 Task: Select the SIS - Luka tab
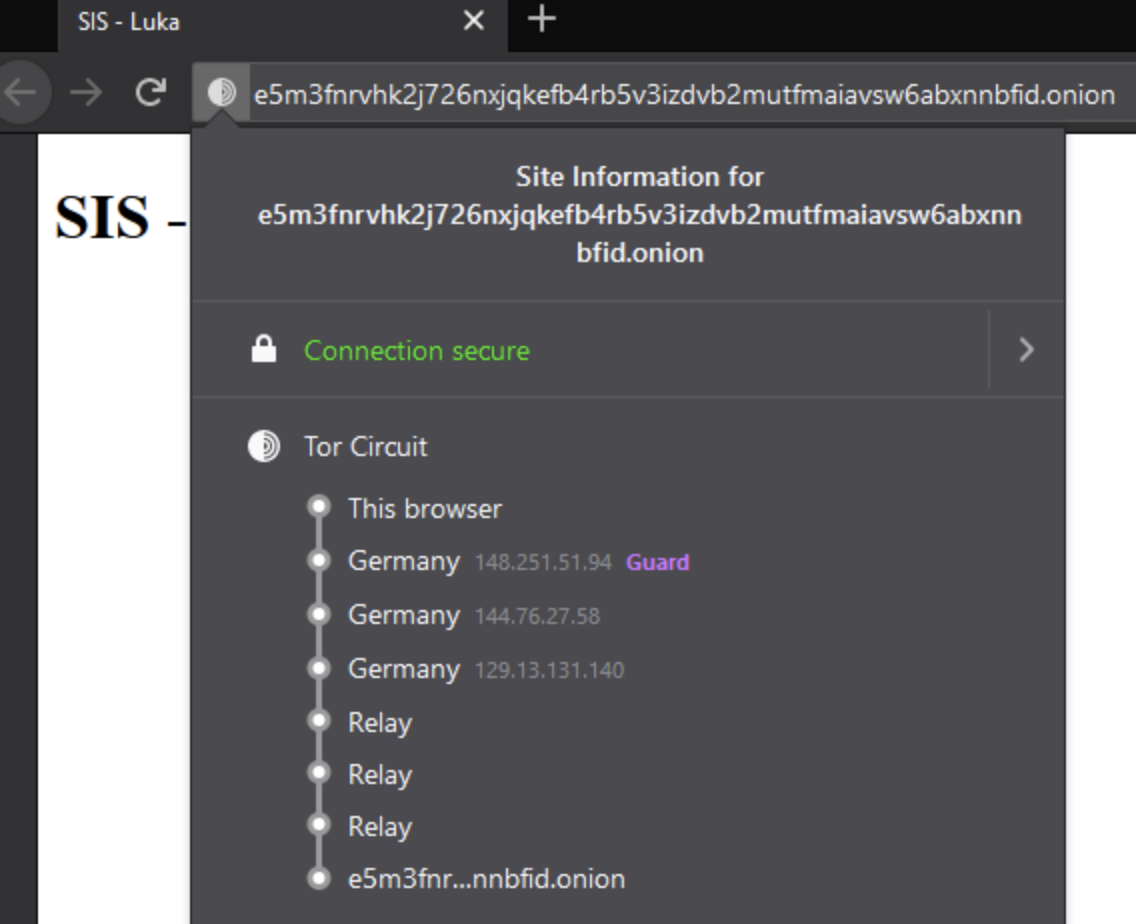click(282, 25)
